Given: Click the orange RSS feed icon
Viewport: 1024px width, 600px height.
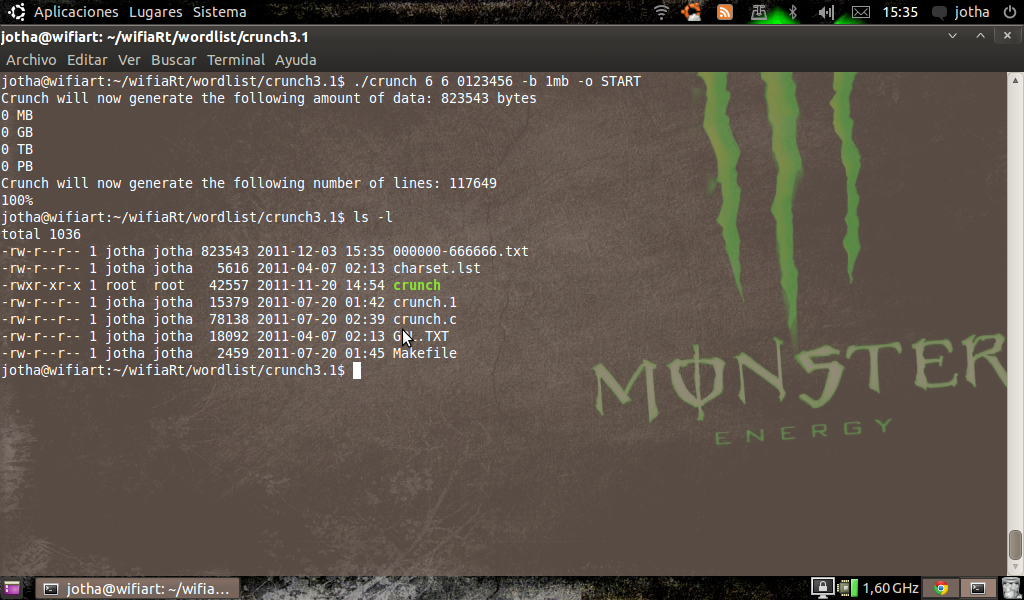Looking at the screenshot, I should click(725, 12).
